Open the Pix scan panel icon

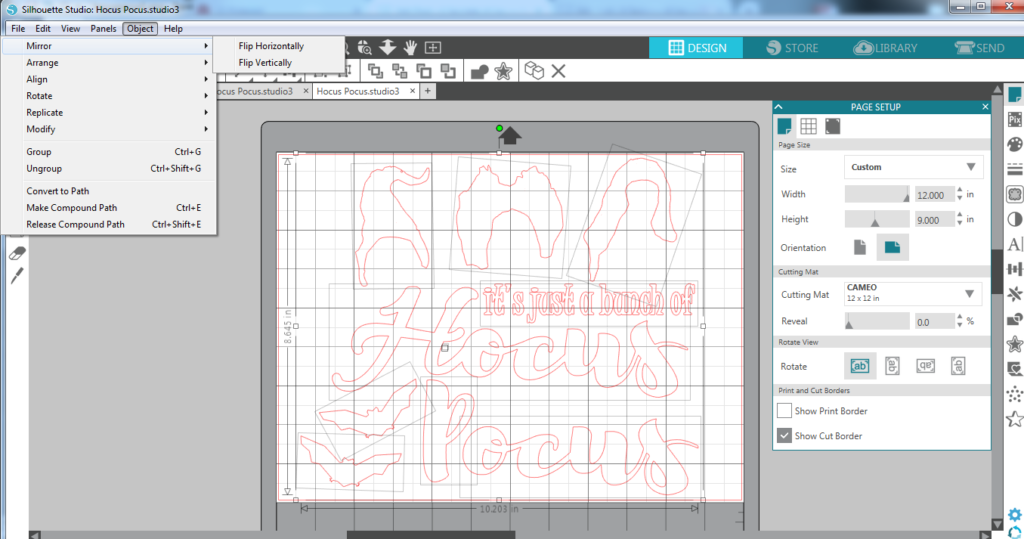tap(1015, 119)
